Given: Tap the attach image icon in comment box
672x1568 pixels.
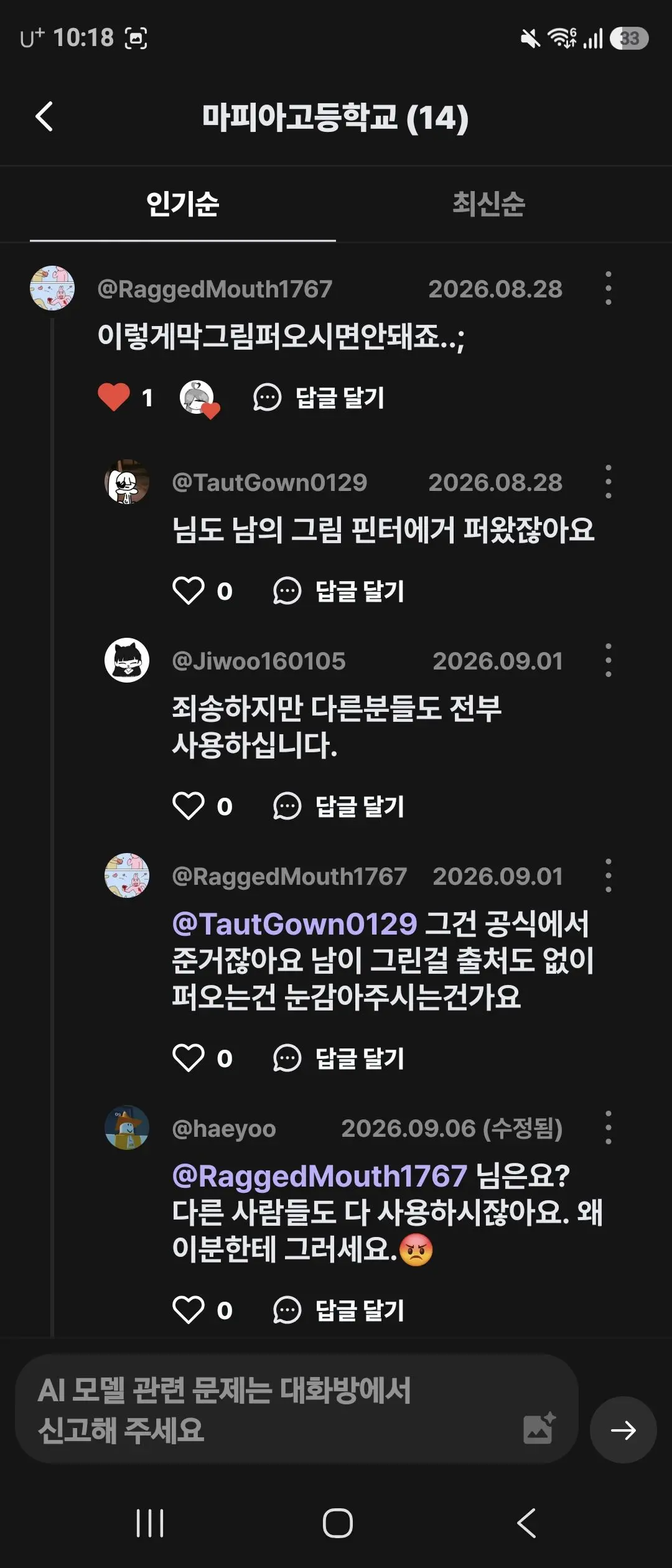Looking at the screenshot, I should point(539,1428).
